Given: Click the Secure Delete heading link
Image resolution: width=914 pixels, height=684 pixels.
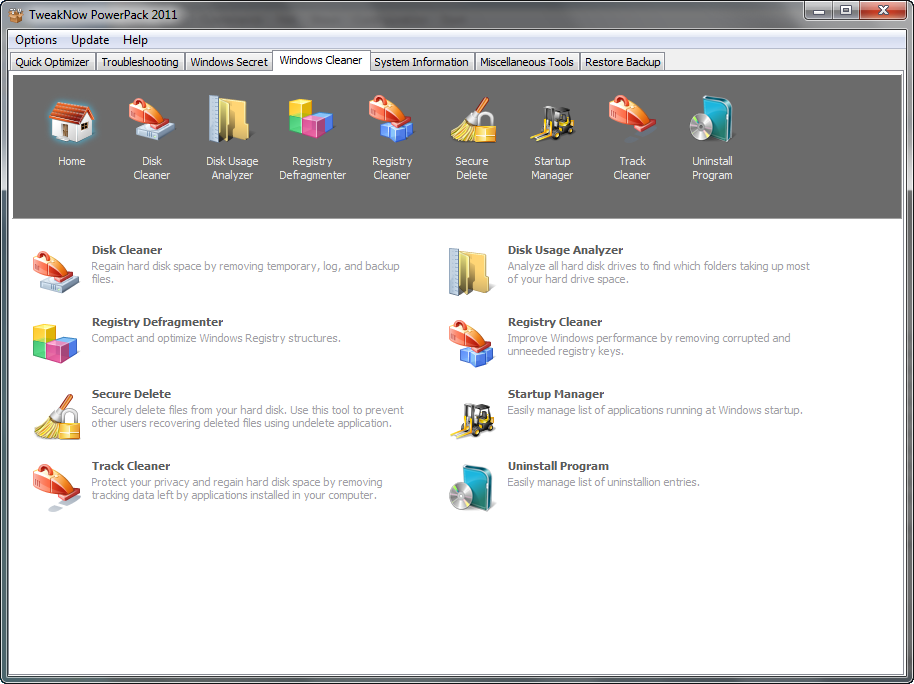Looking at the screenshot, I should [x=131, y=394].
